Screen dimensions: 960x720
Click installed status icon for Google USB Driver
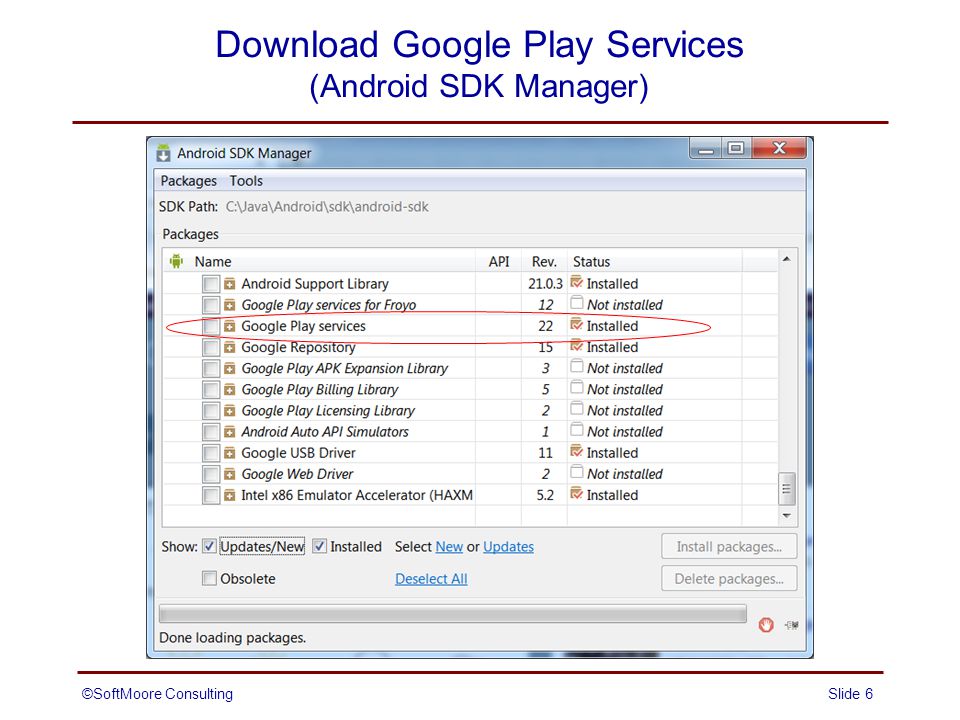click(576, 451)
